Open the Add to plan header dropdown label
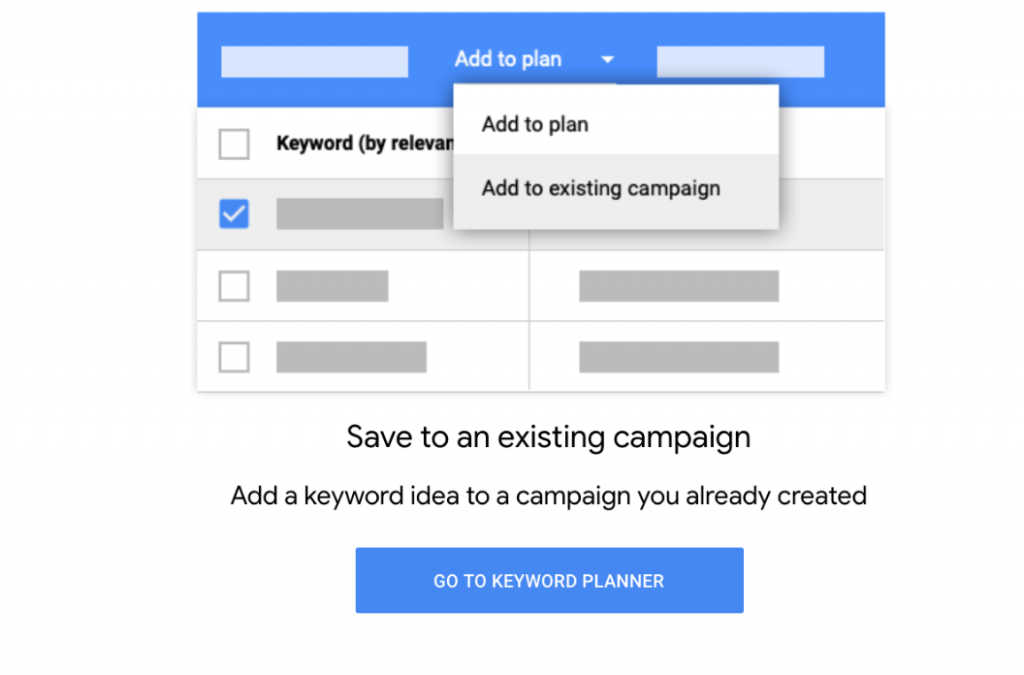Viewport: 1024px width, 675px height. tap(508, 59)
